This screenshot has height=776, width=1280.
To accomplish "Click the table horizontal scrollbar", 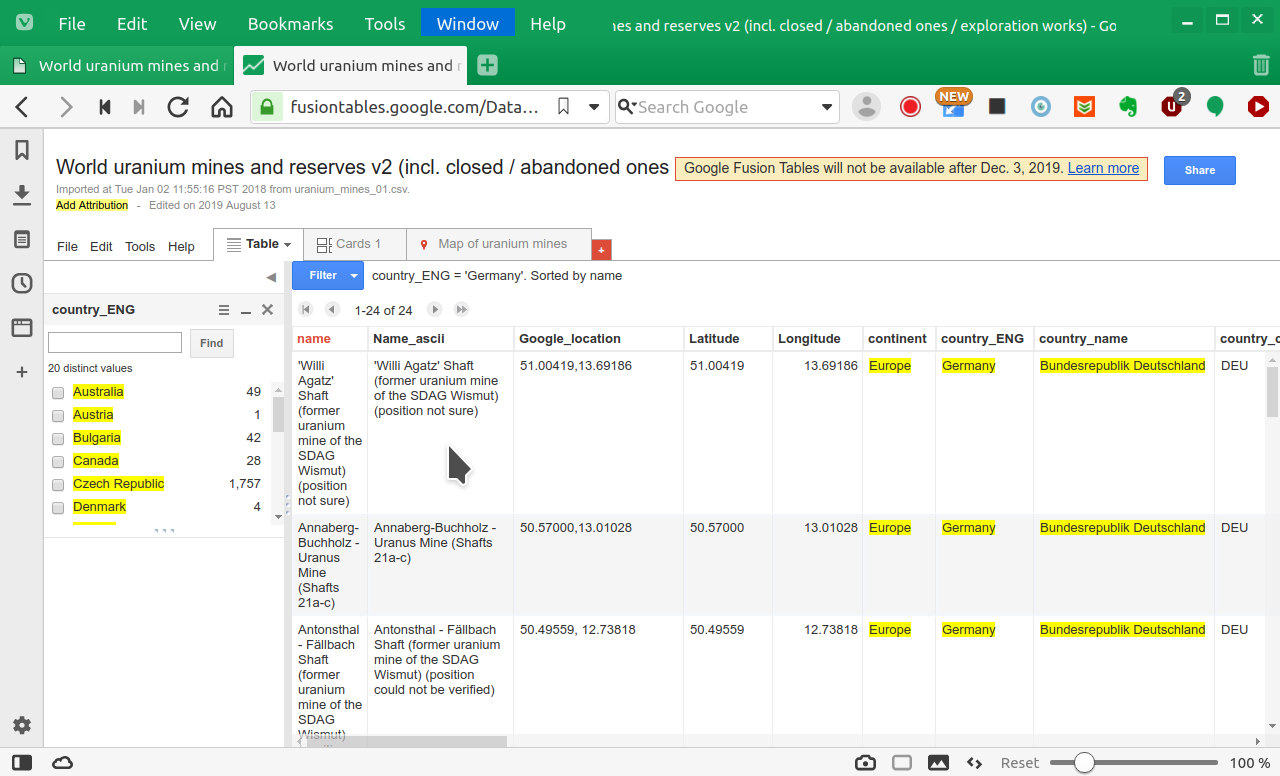I will (406, 742).
